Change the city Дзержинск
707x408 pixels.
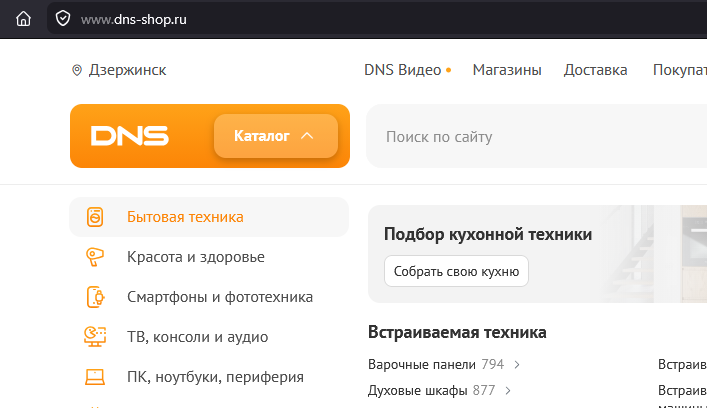tap(127, 70)
